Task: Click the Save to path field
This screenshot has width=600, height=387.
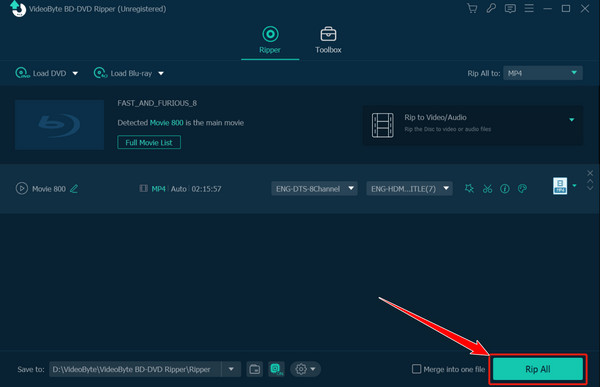Action: (135, 369)
